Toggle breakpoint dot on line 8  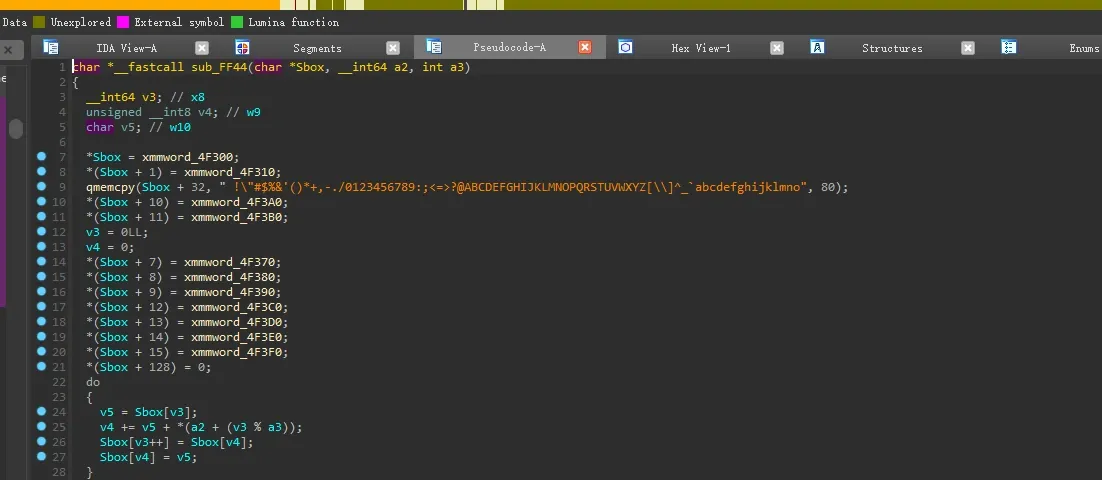pyautogui.click(x=41, y=171)
